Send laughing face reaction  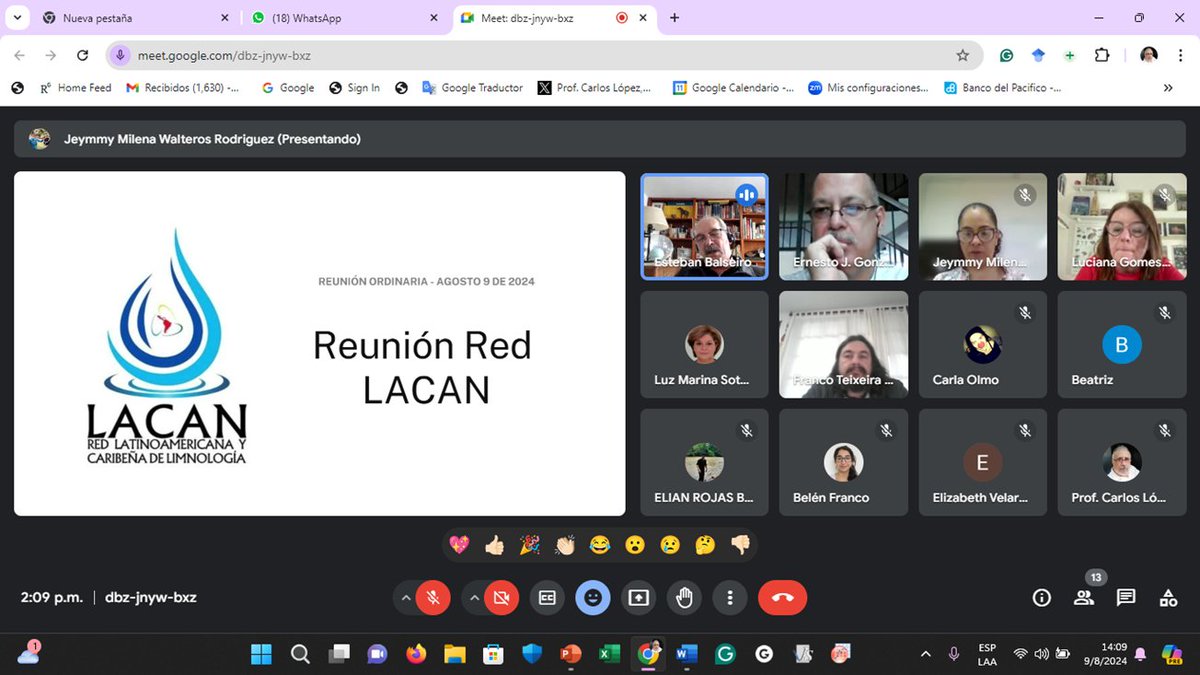coord(600,545)
